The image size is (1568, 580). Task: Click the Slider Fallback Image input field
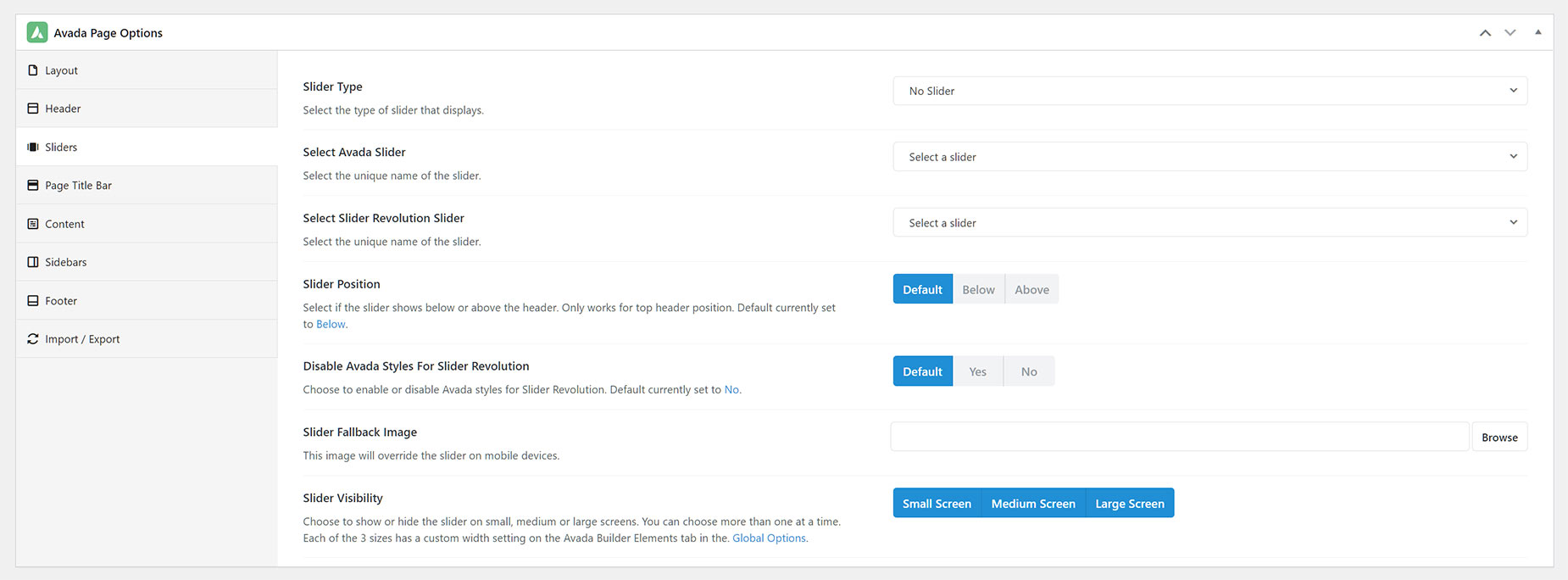pos(1180,437)
